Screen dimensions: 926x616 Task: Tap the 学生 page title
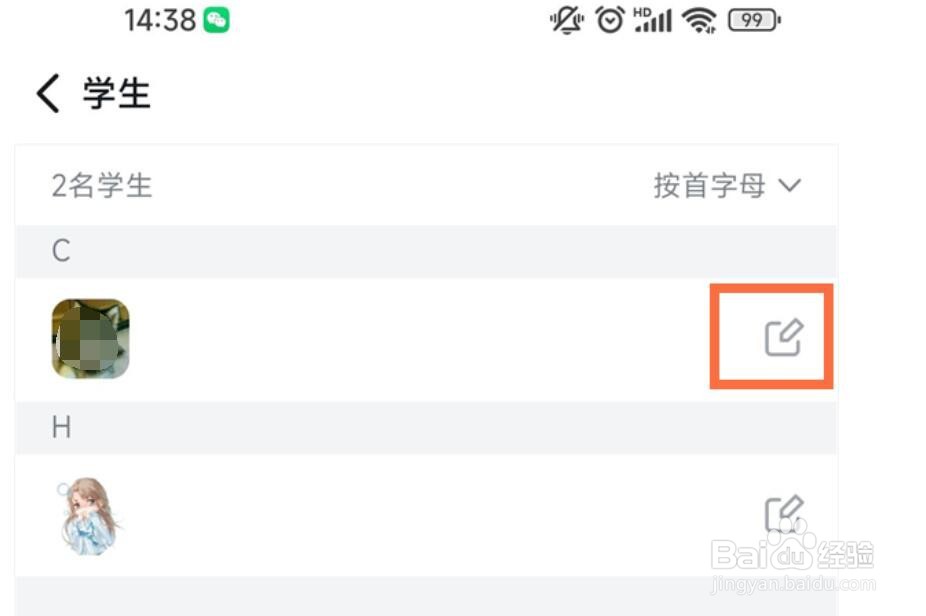click(116, 93)
